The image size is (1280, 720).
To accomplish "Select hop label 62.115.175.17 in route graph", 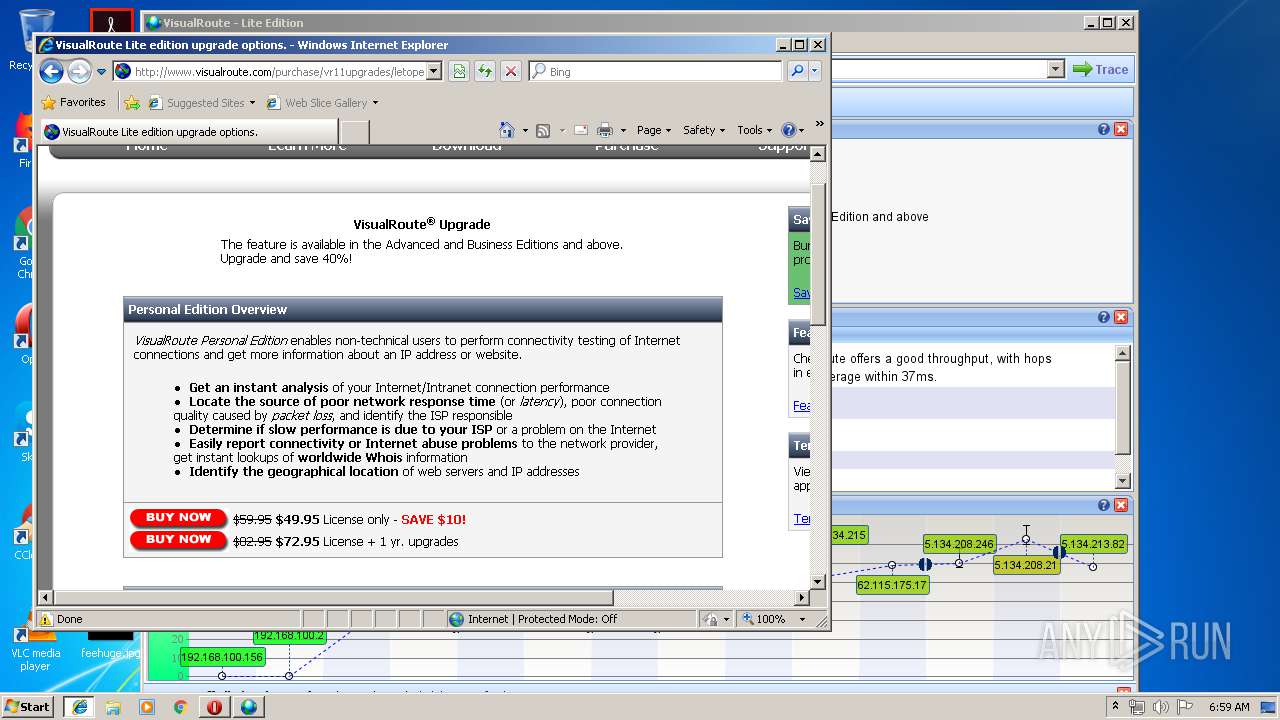I will pyautogui.click(x=892, y=585).
